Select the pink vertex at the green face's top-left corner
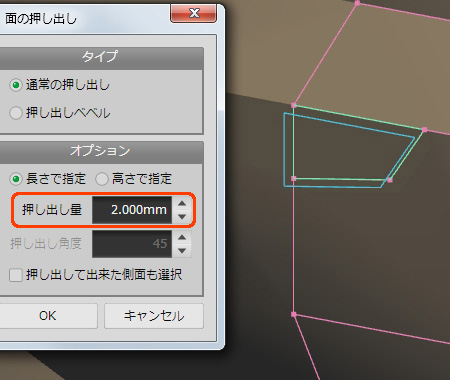The height and width of the screenshot is (380, 450). click(293, 105)
